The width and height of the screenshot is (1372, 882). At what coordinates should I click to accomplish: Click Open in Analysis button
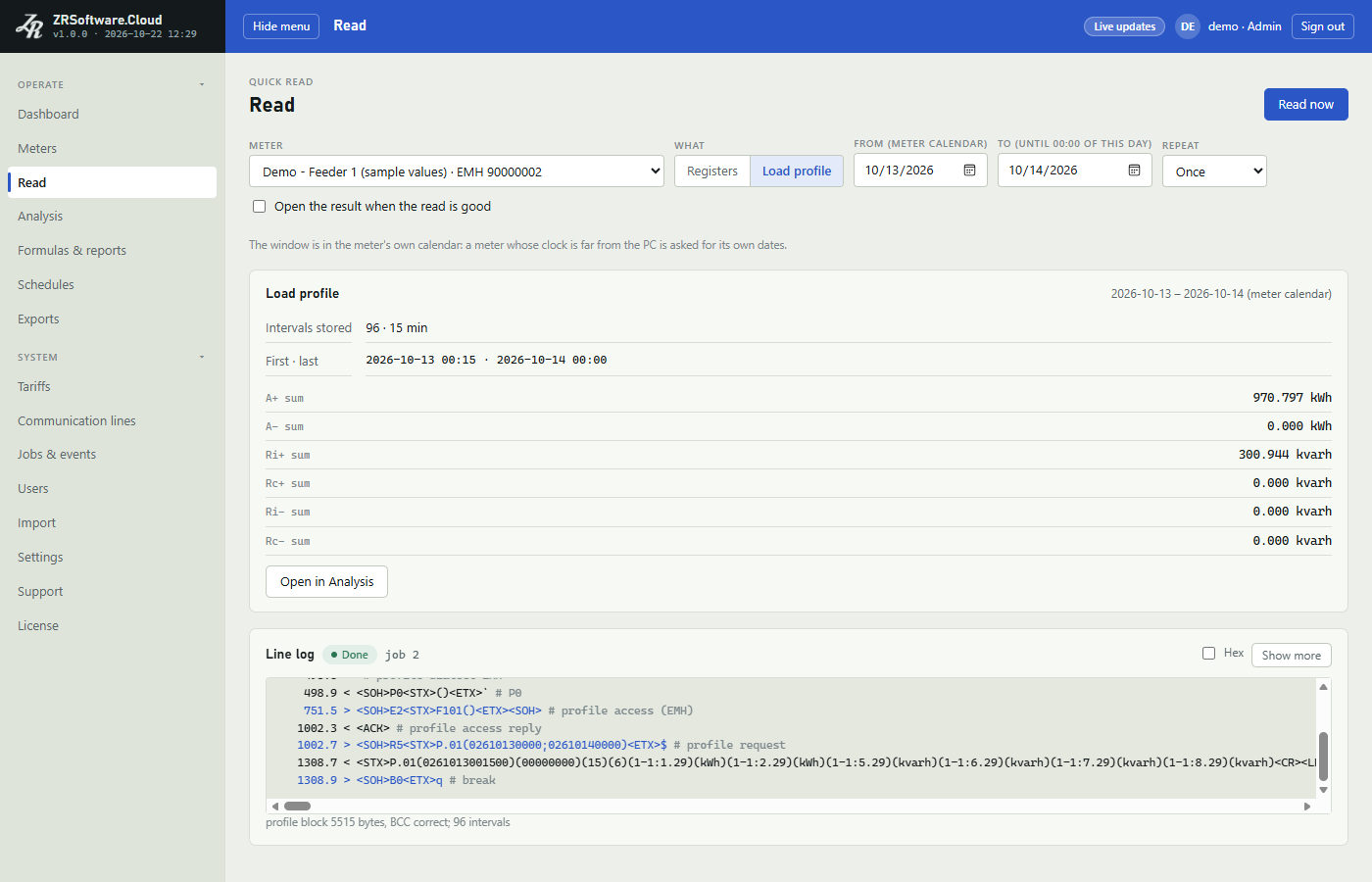coord(326,582)
